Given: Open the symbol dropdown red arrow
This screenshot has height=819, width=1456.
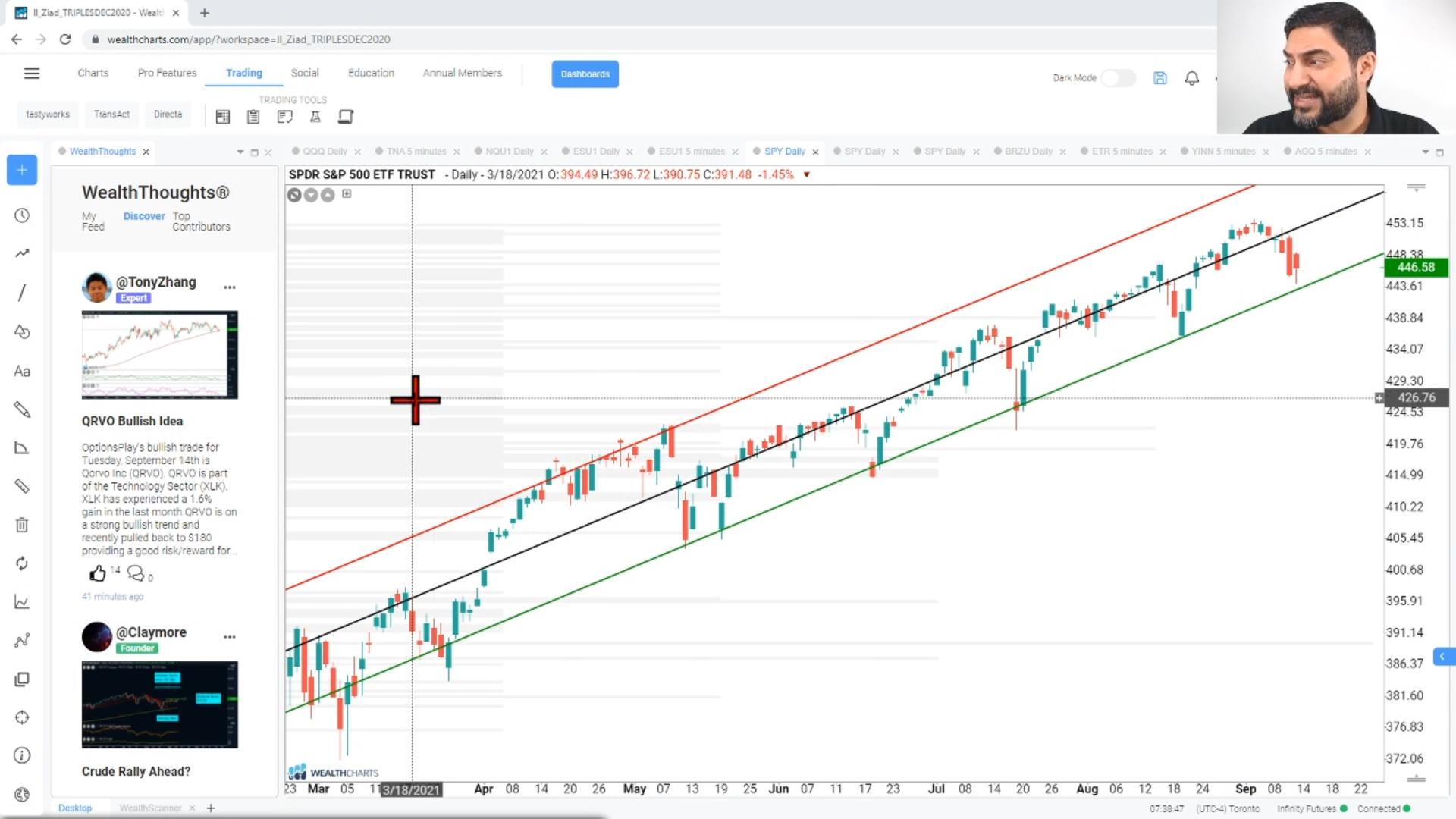Looking at the screenshot, I should coord(807,175).
